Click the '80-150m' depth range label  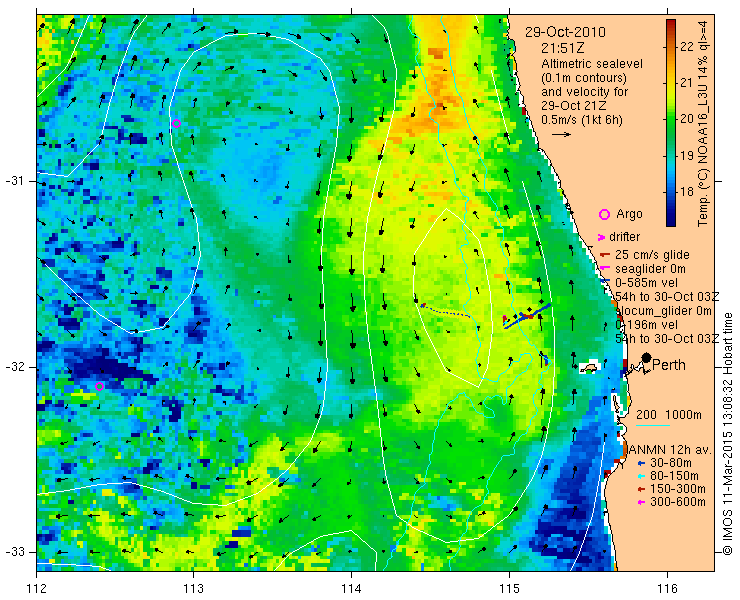tap(674, 476)
